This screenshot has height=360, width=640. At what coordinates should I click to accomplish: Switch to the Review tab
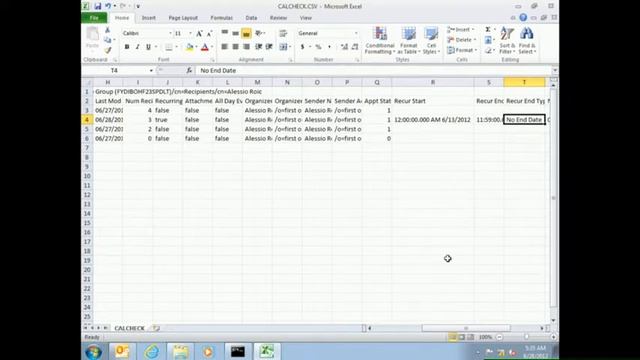(278, 18)
